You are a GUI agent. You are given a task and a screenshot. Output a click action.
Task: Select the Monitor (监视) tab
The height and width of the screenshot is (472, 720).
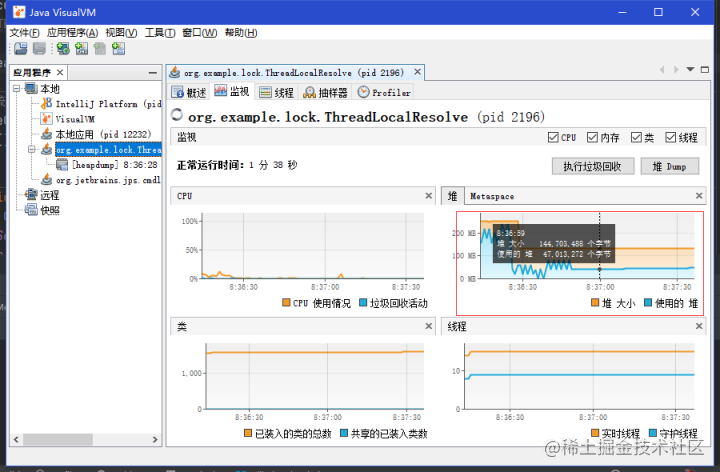point(232,91)
